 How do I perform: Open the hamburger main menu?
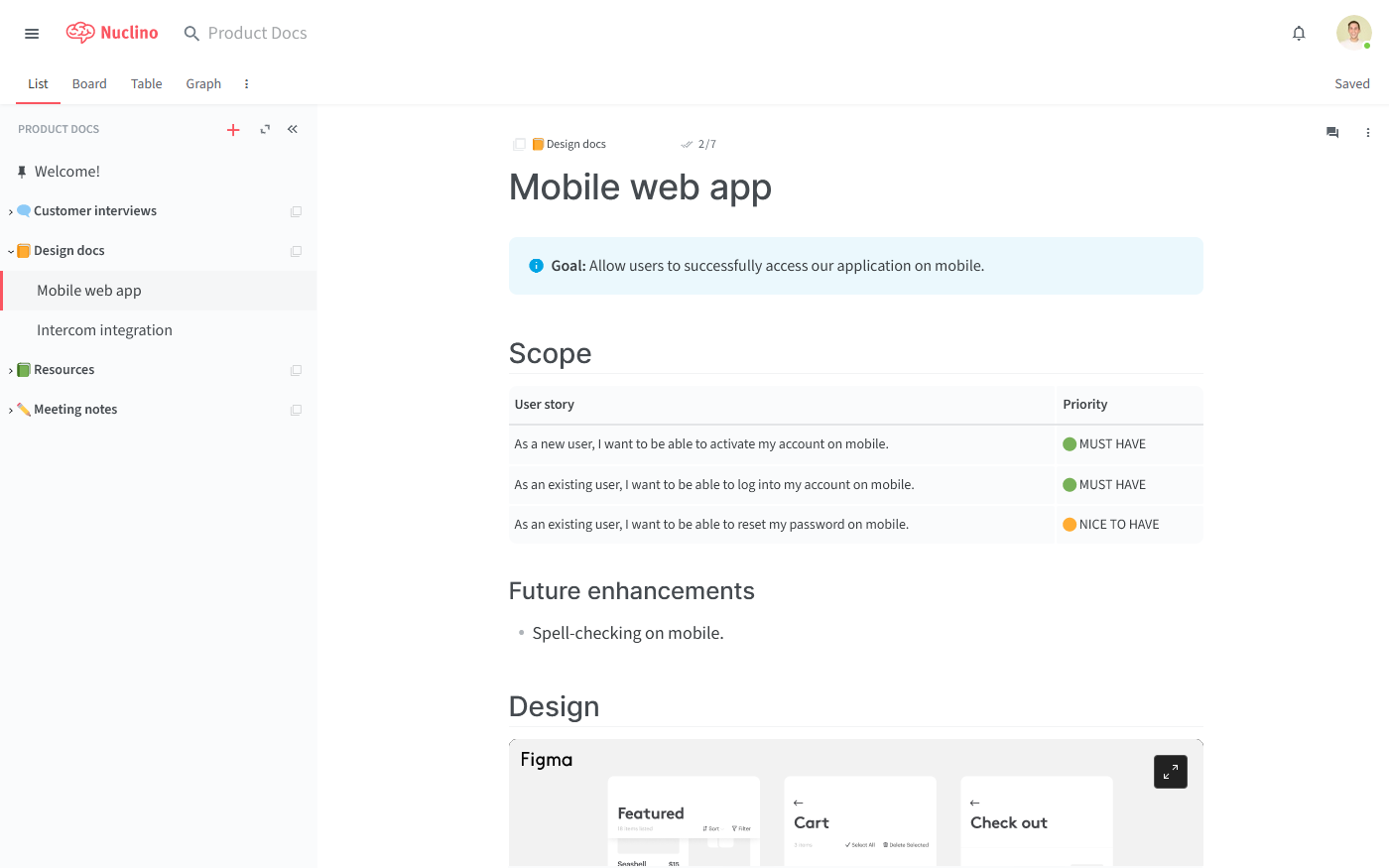point(32,34)
